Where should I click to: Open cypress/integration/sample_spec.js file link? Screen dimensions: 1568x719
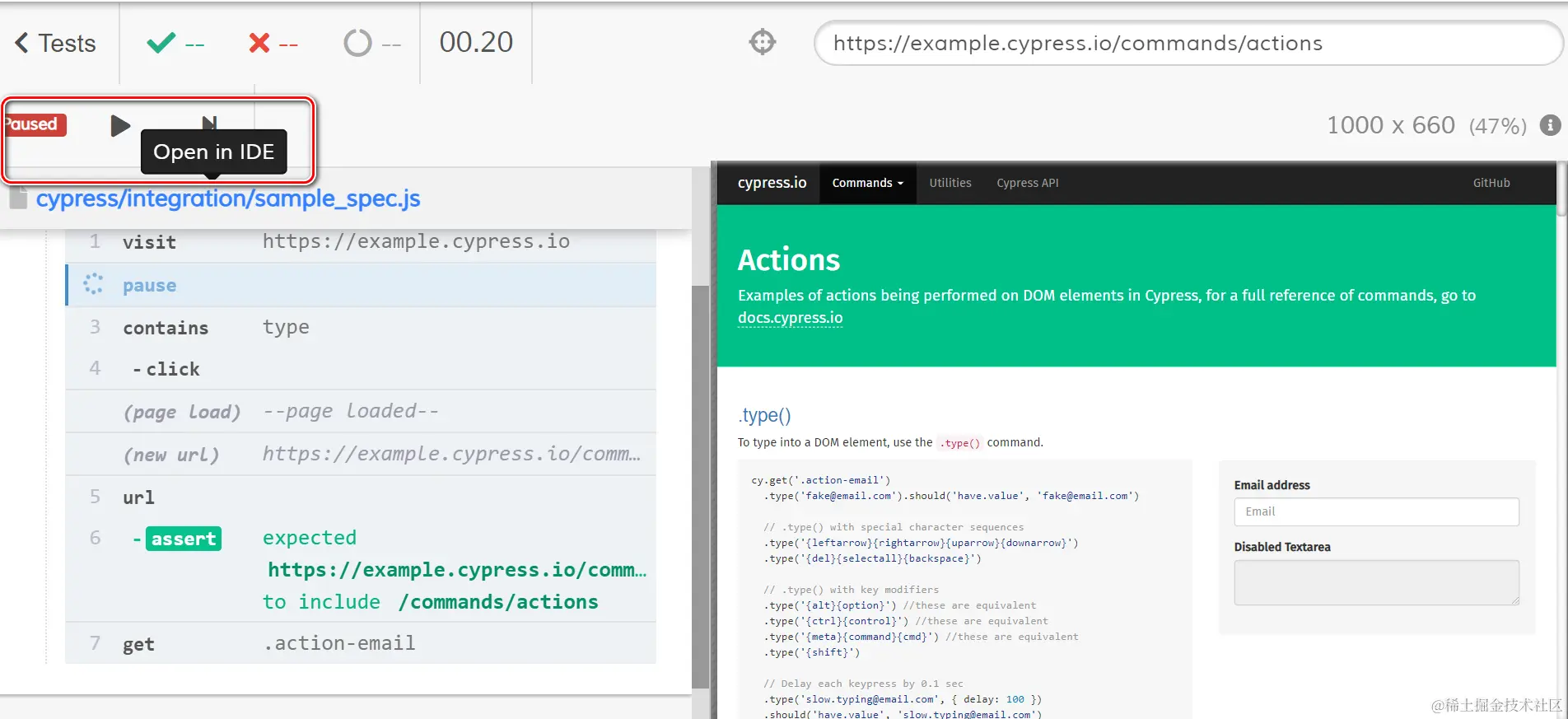[x=228, y=198]
